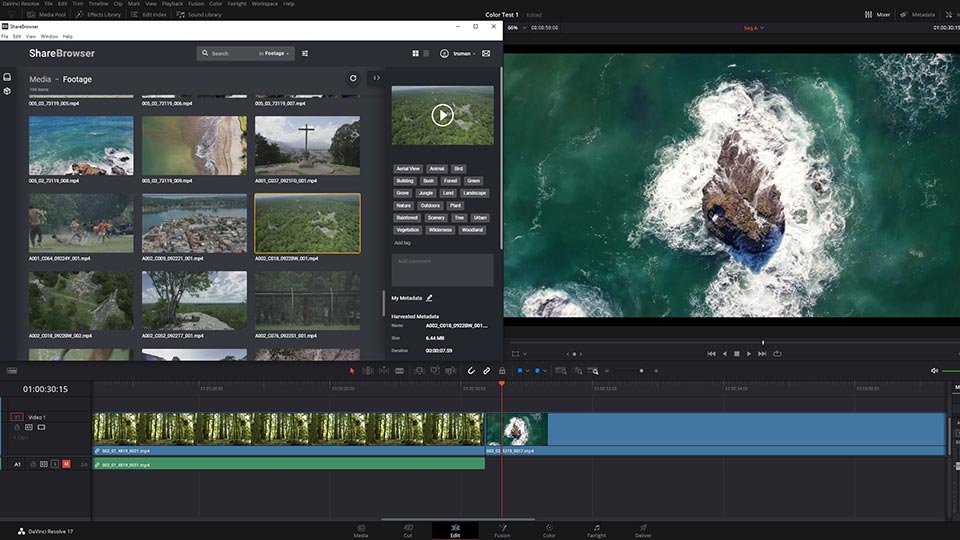Expand the marker color dropdown arrow
The height and width of the screenshot is (540, 960).
(545, 370)
